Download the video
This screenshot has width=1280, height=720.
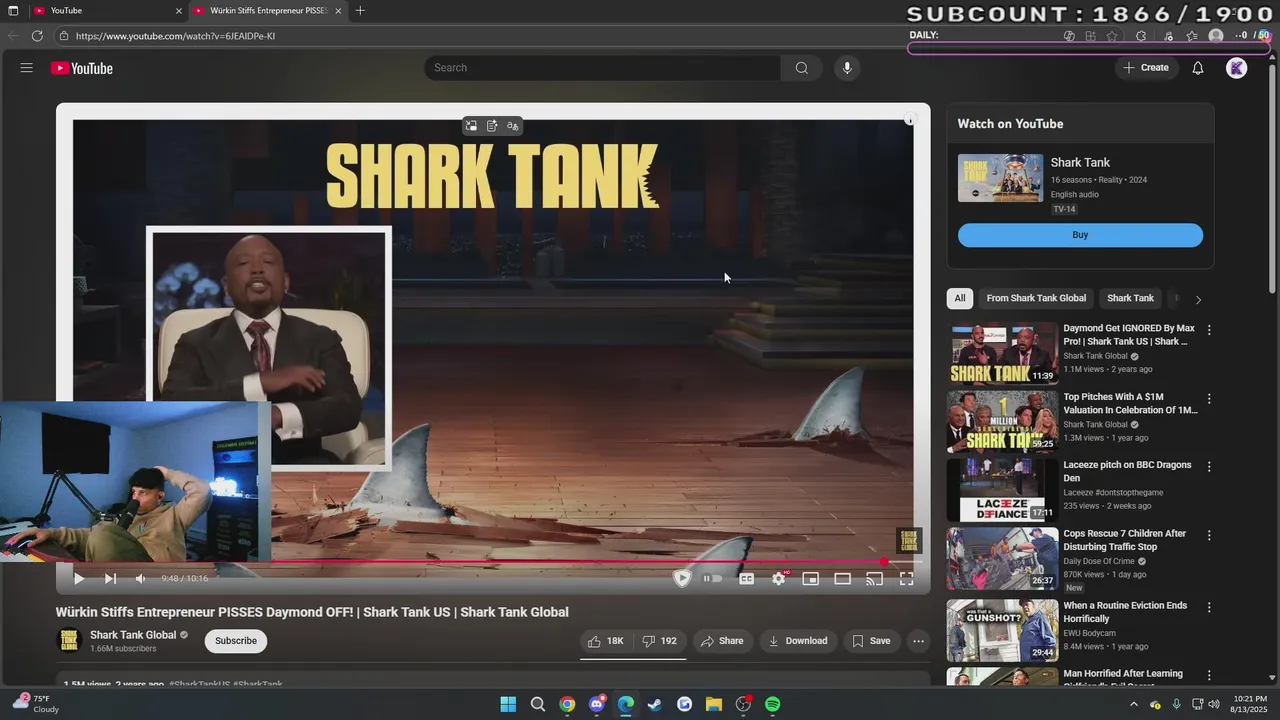coord(797,641)
